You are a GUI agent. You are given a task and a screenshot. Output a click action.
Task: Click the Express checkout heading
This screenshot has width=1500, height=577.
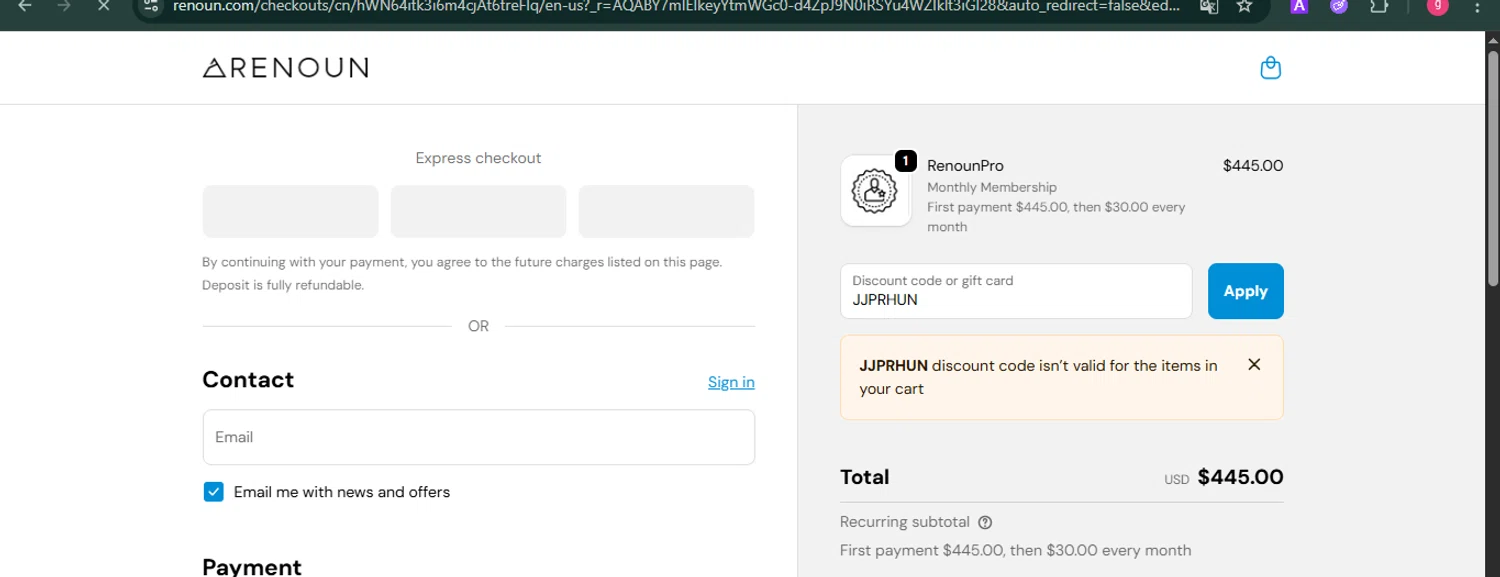(x=478, y=158)
